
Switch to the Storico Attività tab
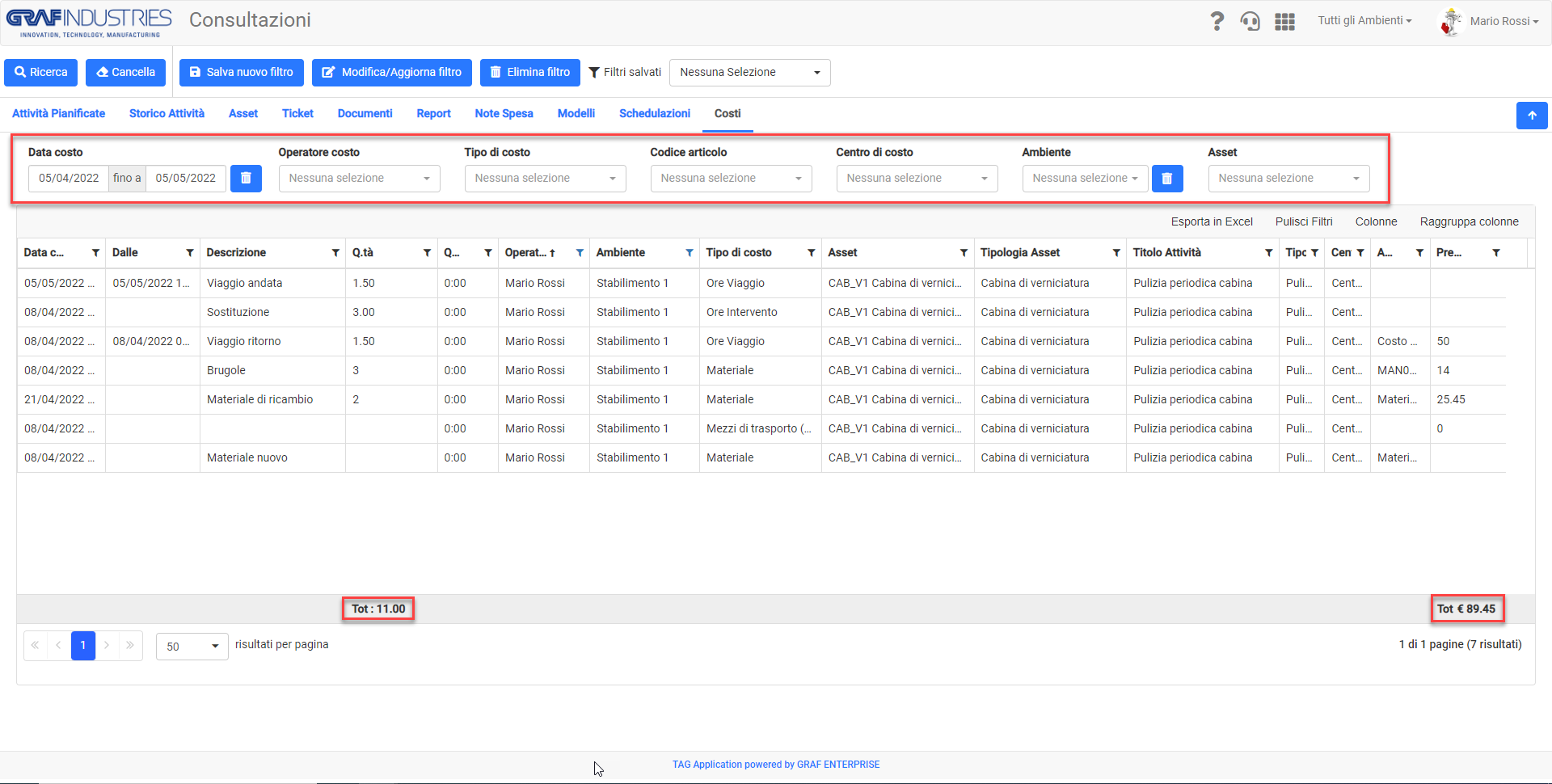pos(167,114)
